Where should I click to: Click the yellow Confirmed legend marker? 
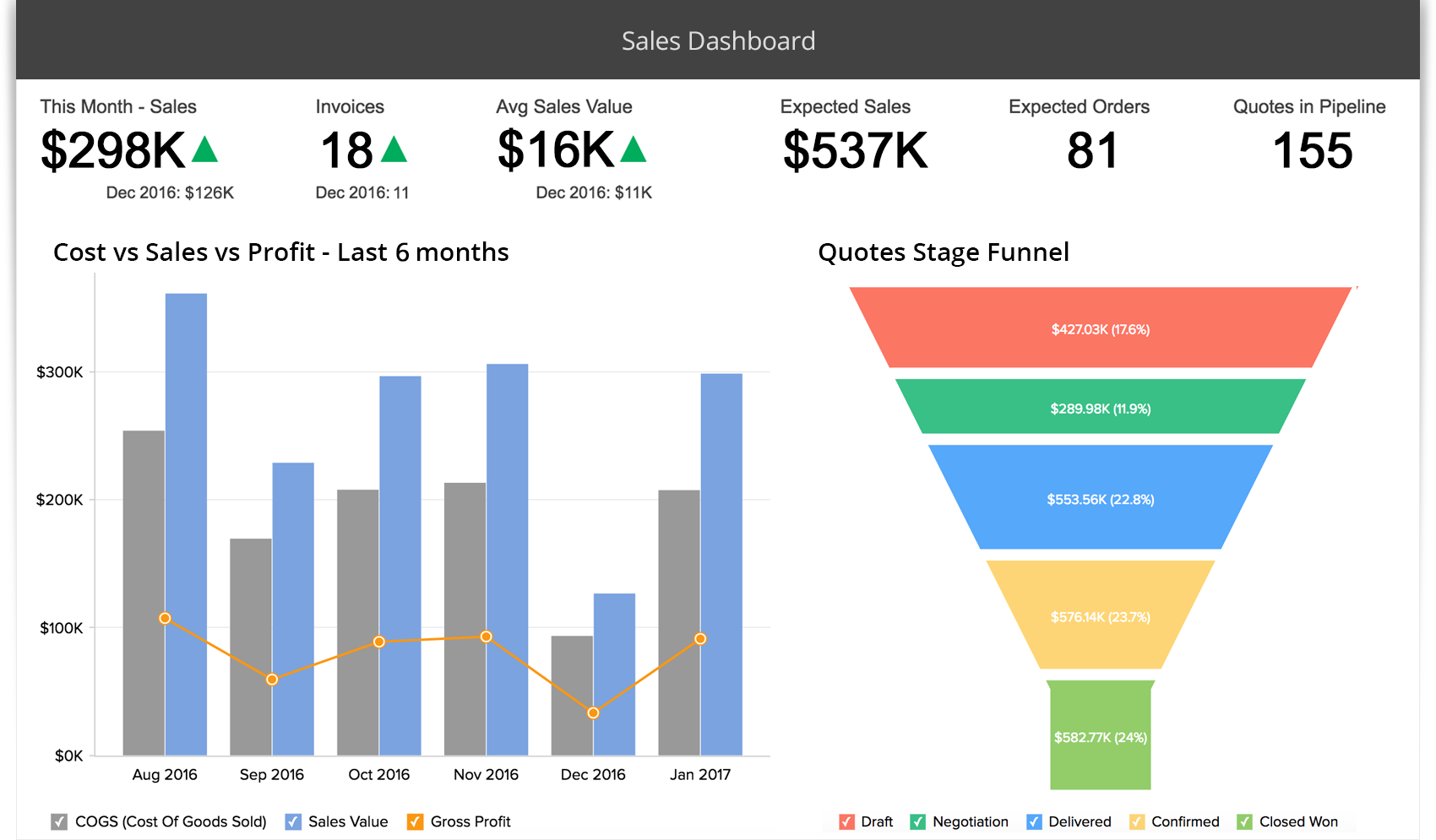pos(1138,821)
